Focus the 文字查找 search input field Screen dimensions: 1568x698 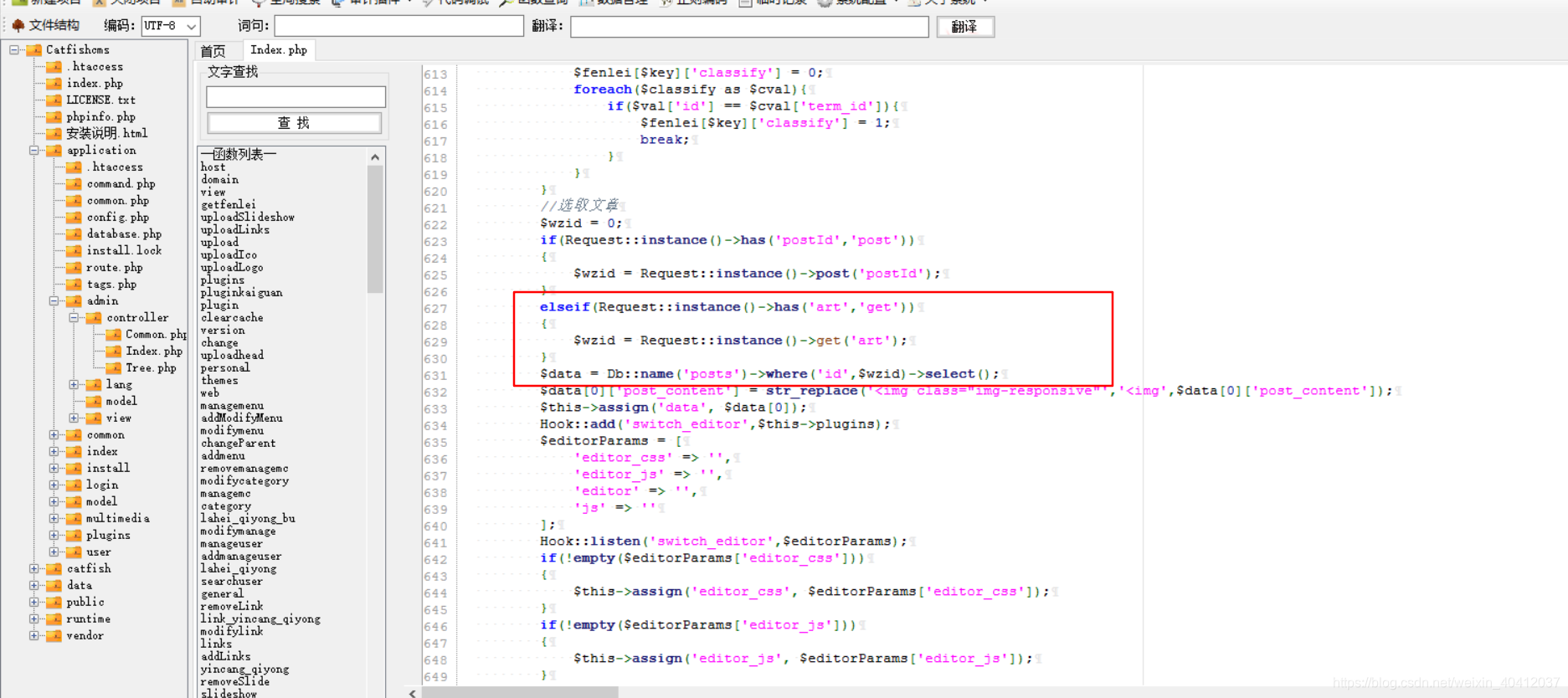click(296, 97)
